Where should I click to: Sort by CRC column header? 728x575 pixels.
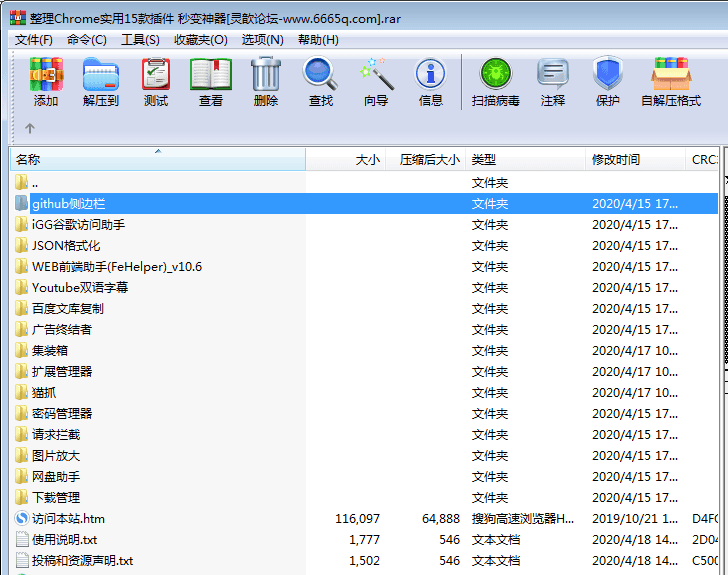coord(702,160)
